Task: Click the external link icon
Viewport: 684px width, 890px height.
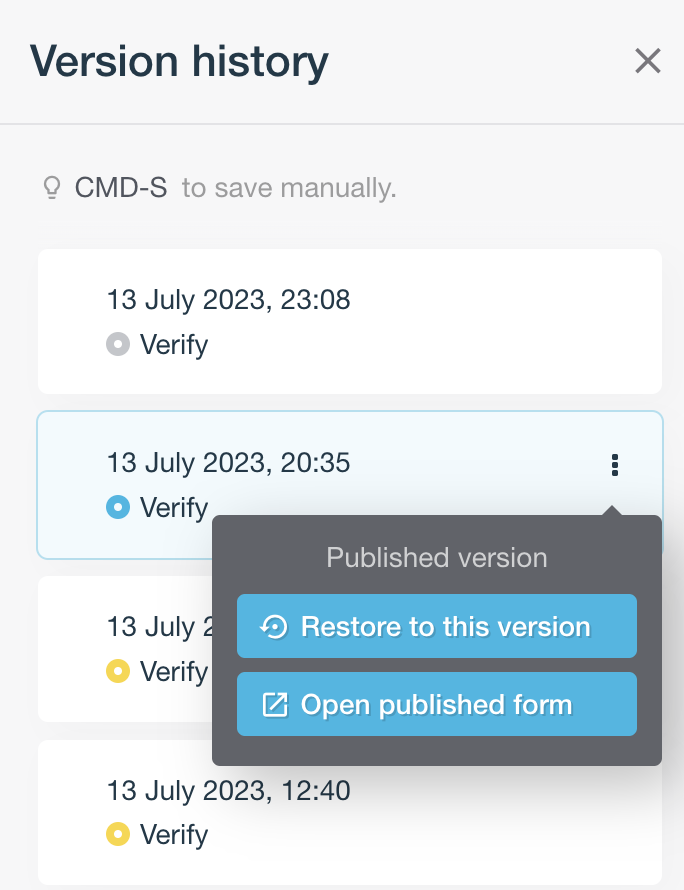Action: pyautogui.click(x=274, y=705)
